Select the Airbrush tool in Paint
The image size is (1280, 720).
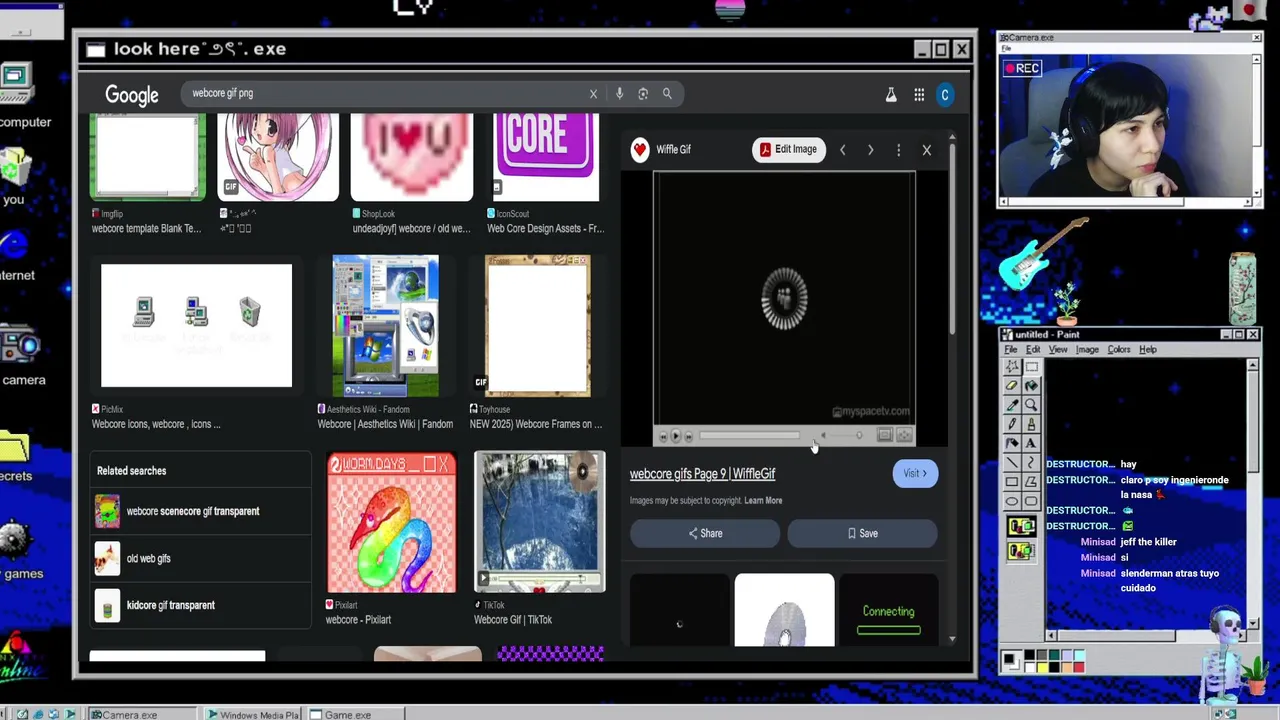point(1012,443)
